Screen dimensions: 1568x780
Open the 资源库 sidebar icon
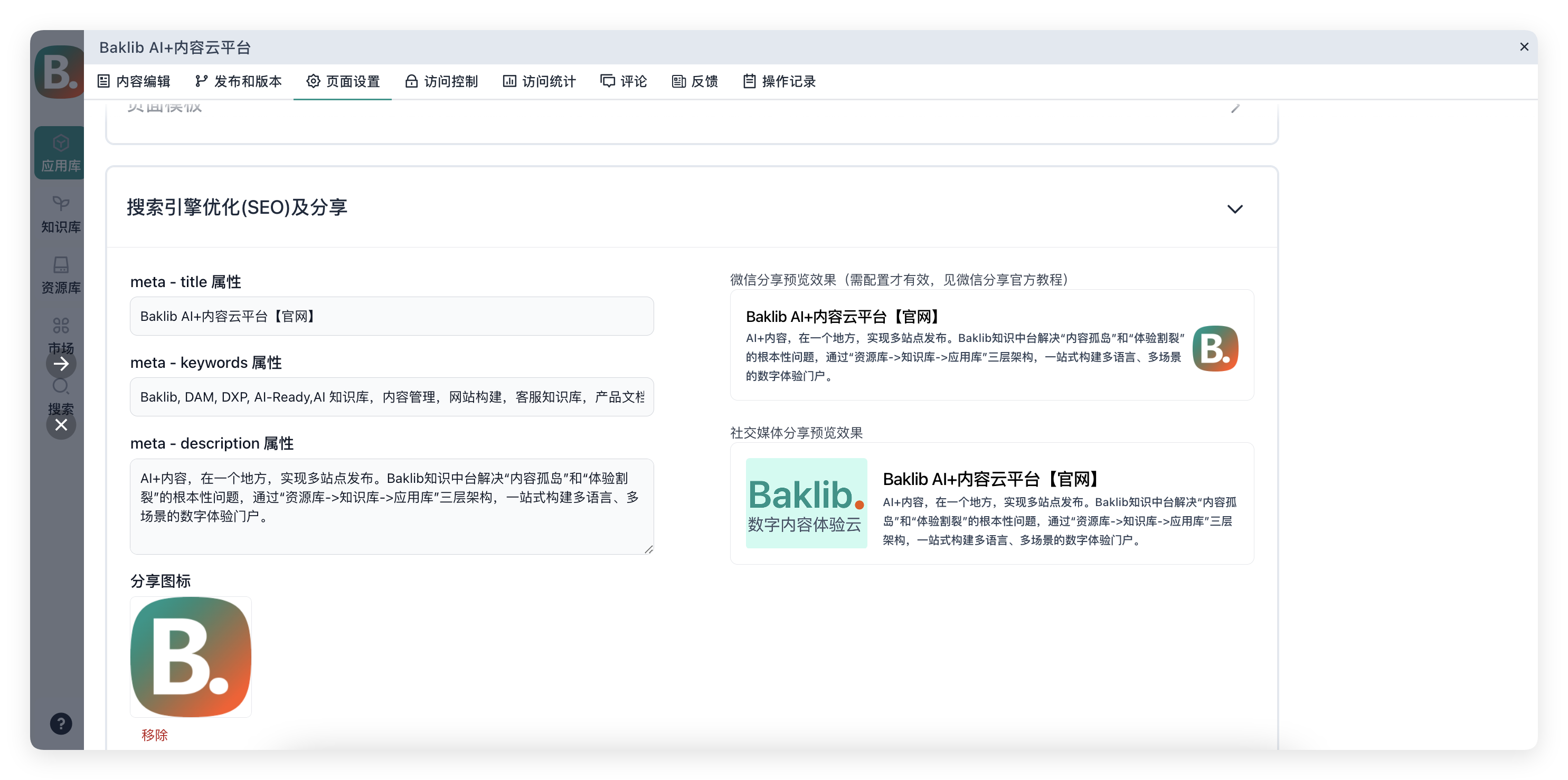tap(60, 274)
